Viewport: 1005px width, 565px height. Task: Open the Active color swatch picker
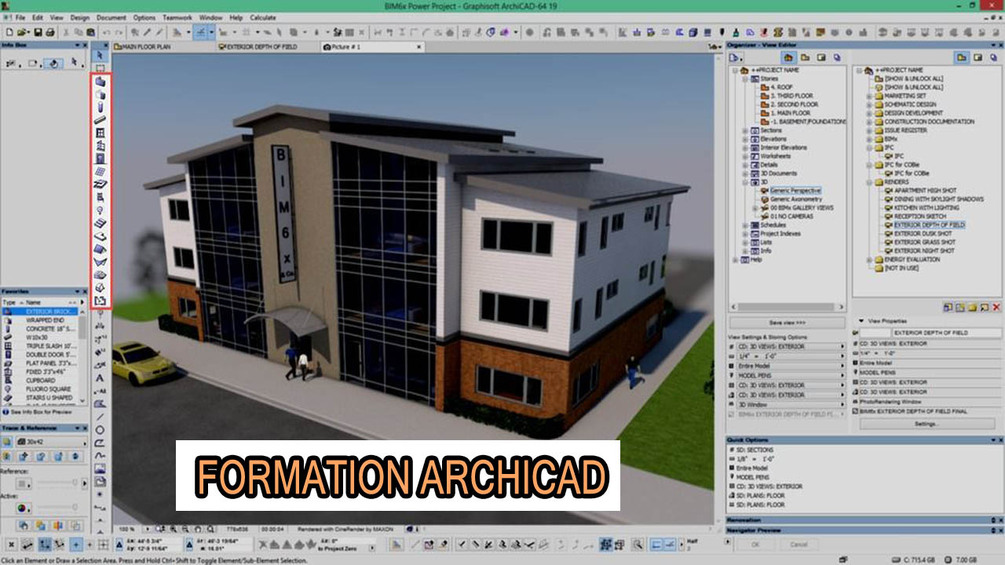(x=23, y=508)
